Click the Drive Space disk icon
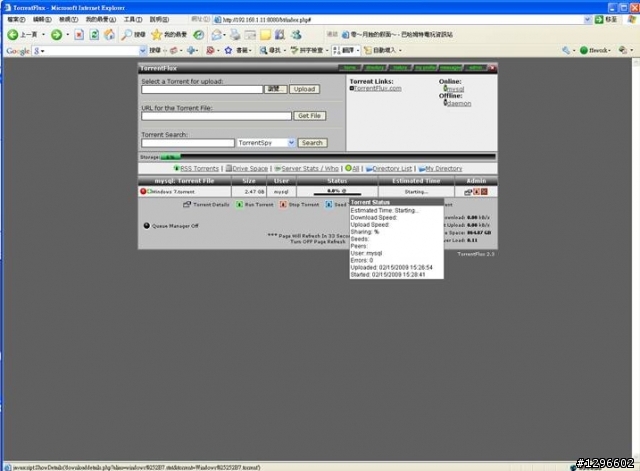 (229, 168)
